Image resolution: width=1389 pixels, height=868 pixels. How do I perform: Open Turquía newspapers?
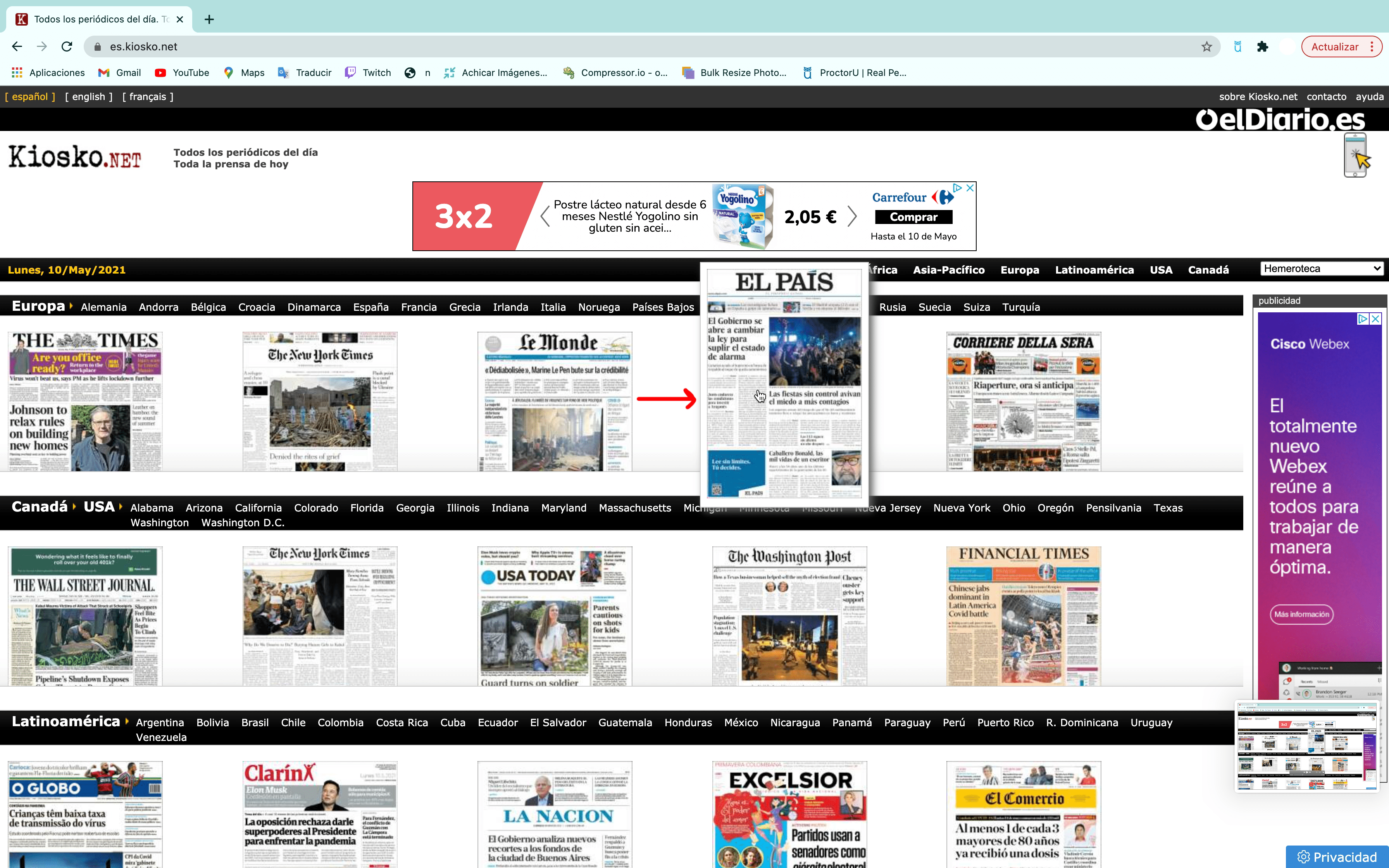(x=1020, y=307)
